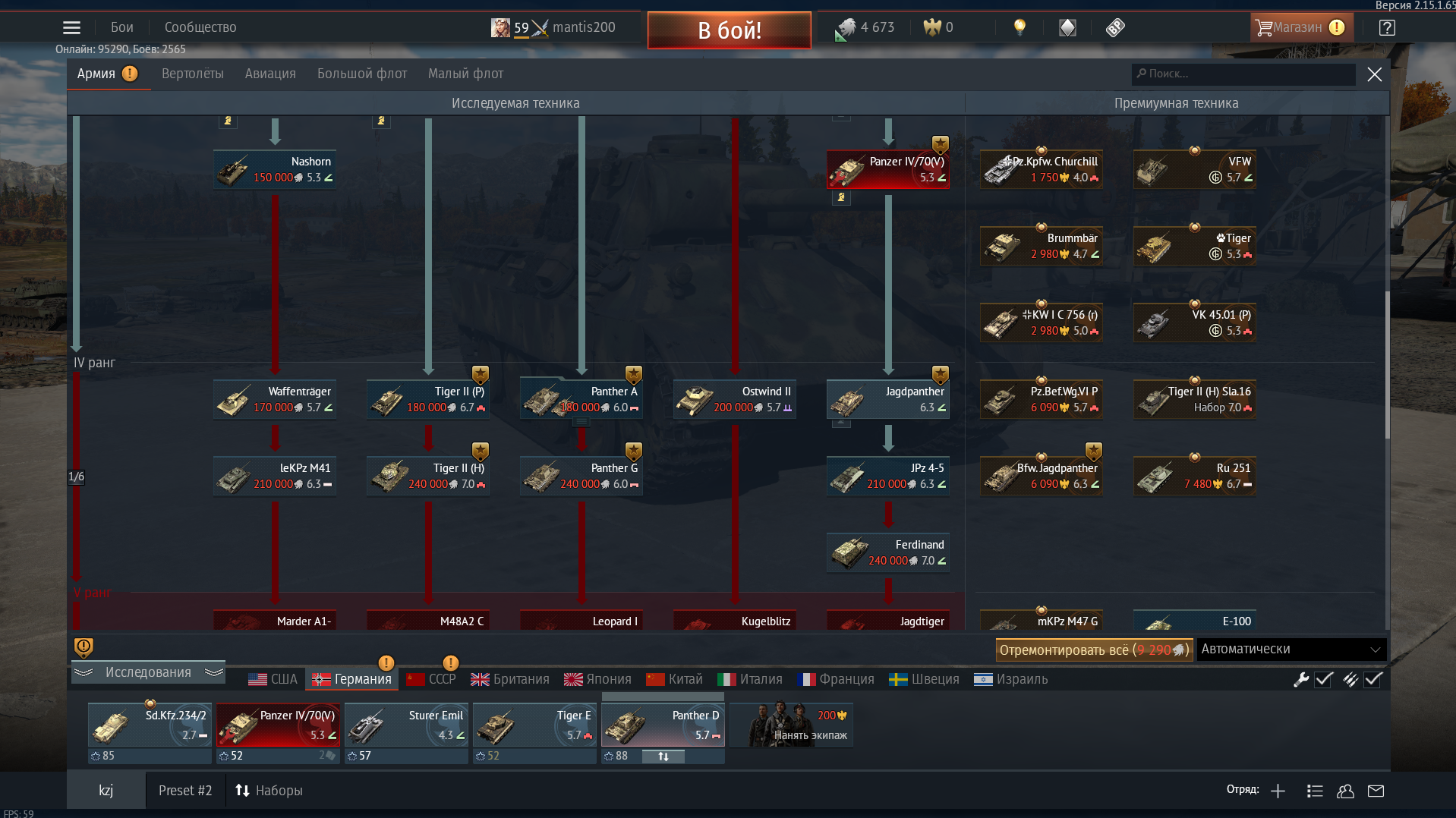The width and height of the screenshot is (1456, 818).
Task: Switch to the Малый флот tab
Action: pyautogui.click(x=465, y=74)
